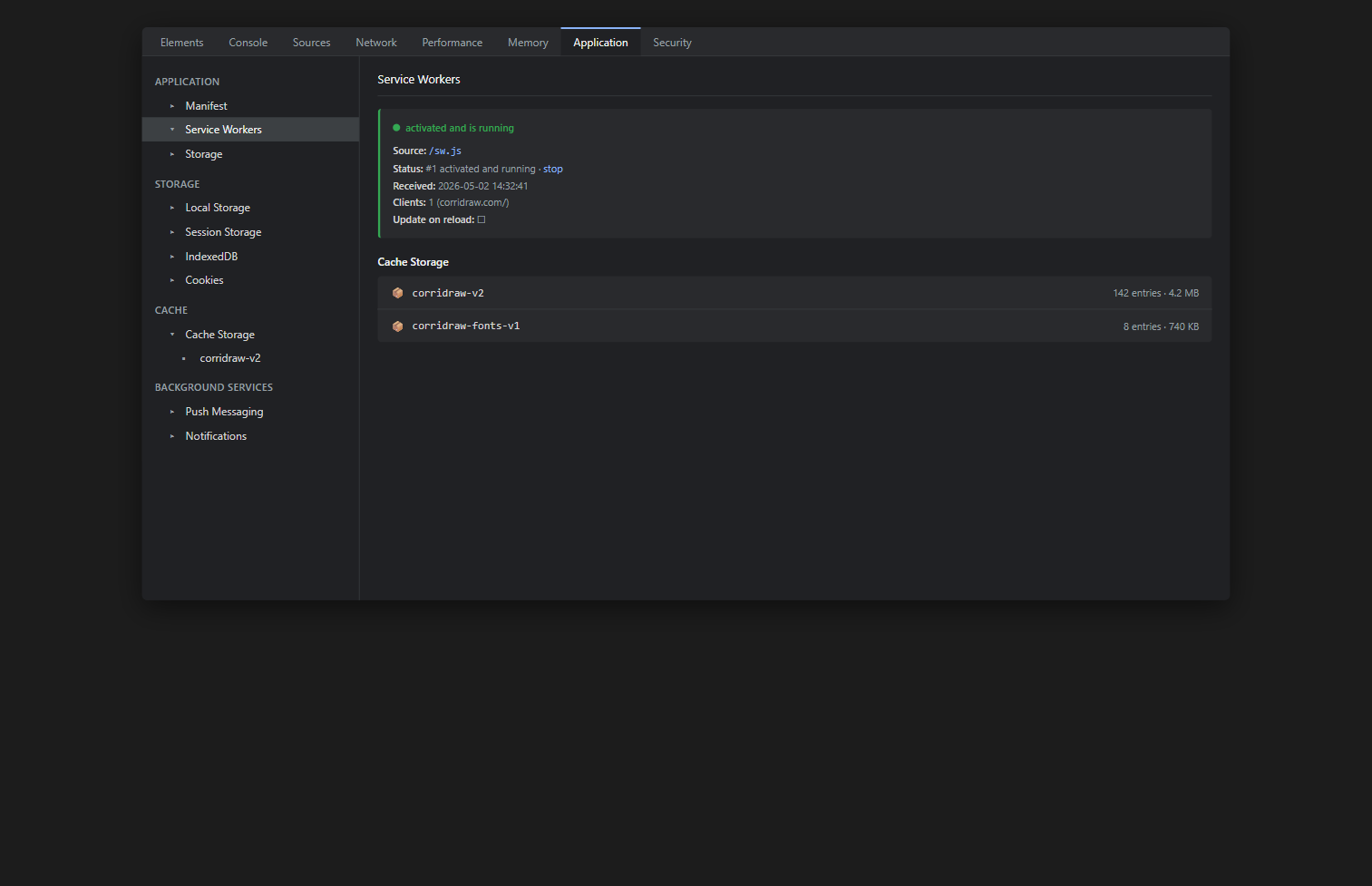The image size is (1372, 886).
Task: Open the Sources tab
Action: pos(311,43)
